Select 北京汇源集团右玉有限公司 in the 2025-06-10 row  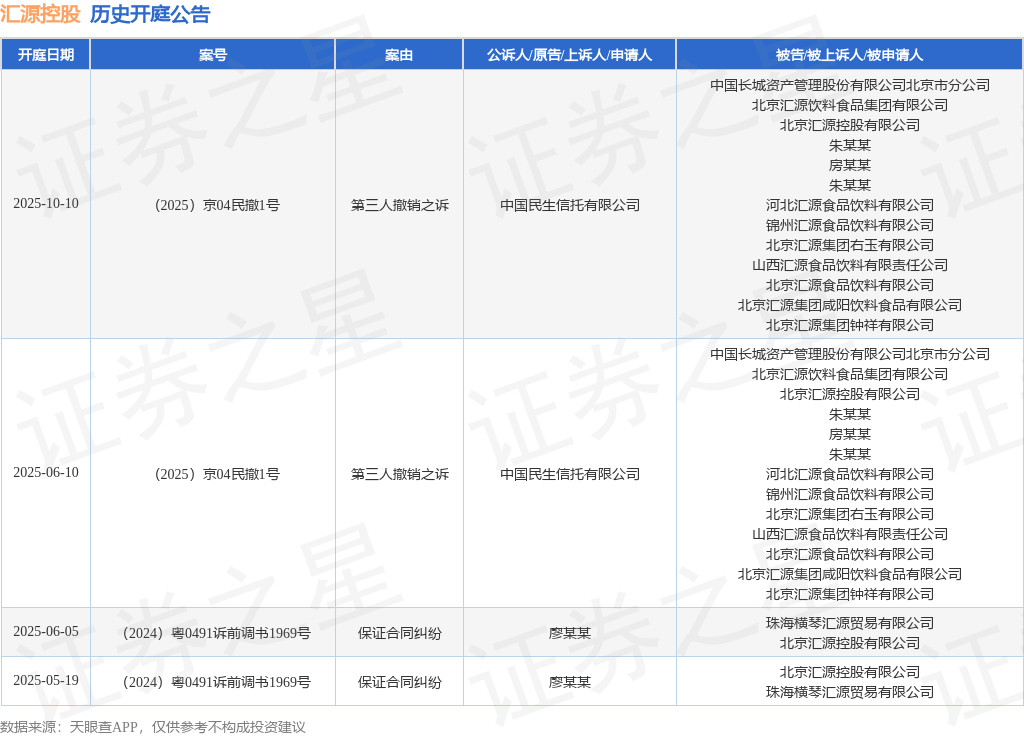tap(850, 514)
